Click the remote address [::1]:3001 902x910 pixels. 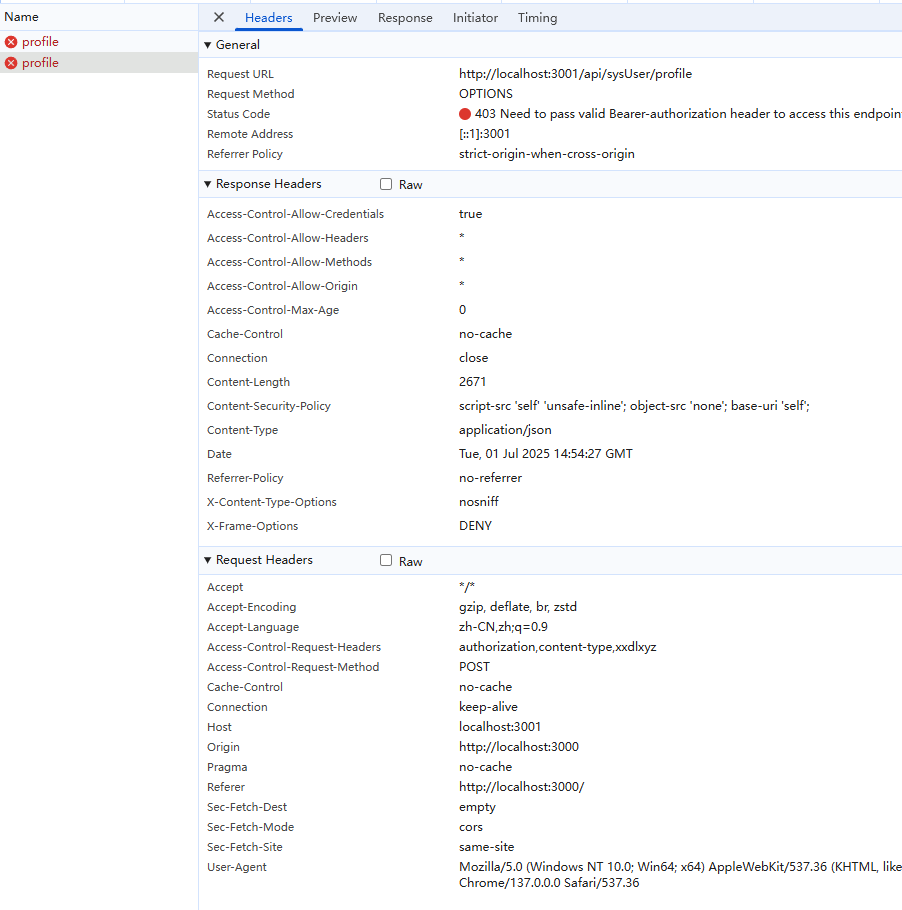click(484, 134)
